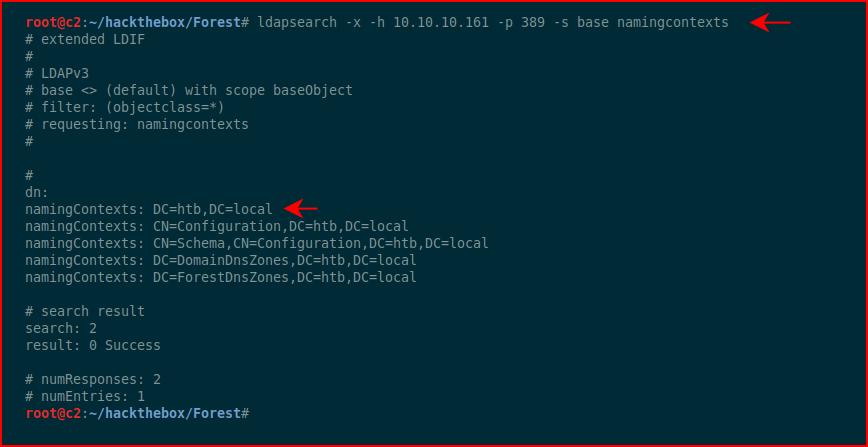This screenshot has height=447, width=868.
Task: Click the root@c2 prompt on first line
Action: 53,23
